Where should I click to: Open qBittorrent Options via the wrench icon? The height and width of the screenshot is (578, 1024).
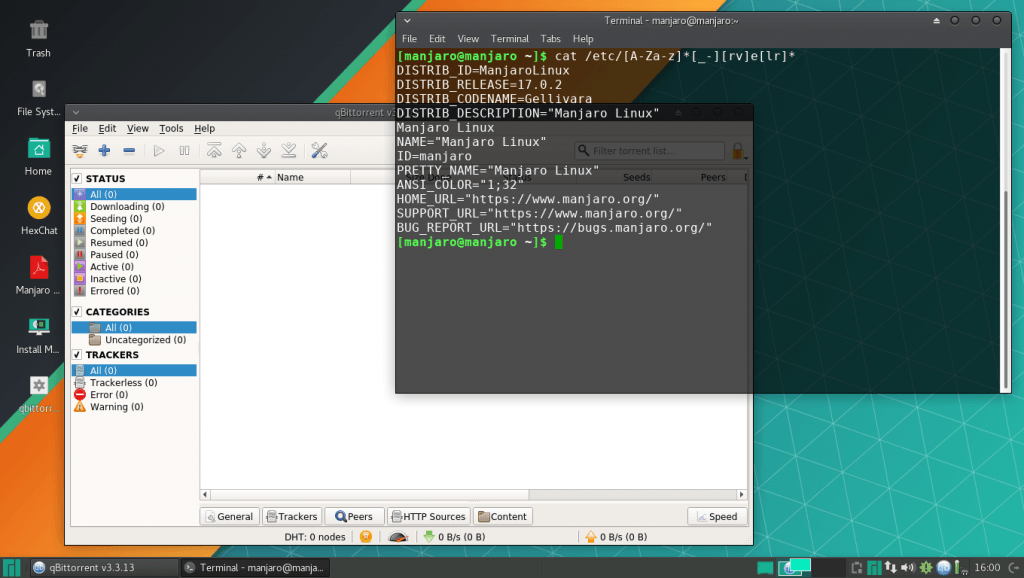click(320, 151)
